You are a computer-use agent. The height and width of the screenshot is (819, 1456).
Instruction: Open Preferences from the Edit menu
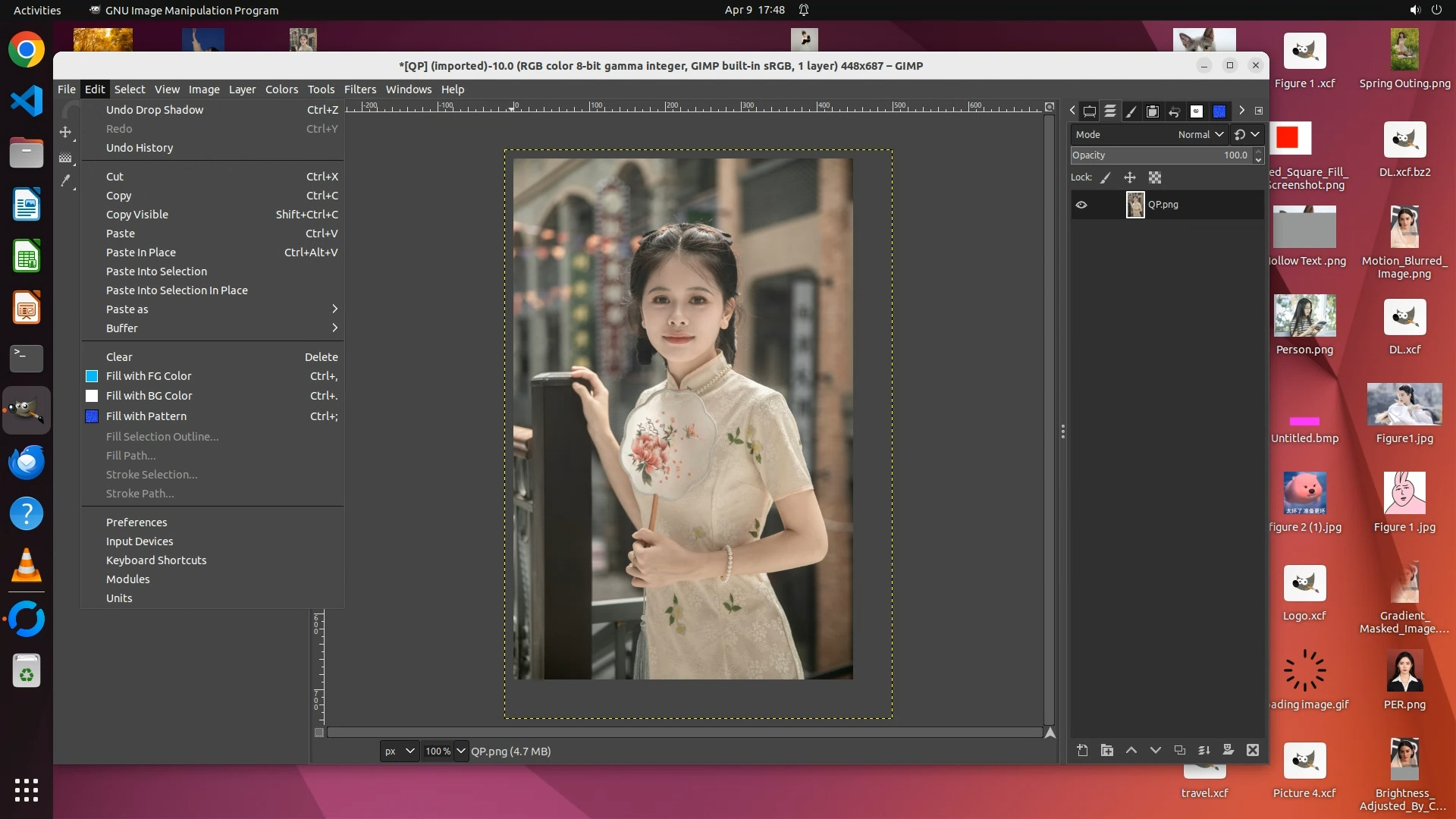click(x=136, y=522)
